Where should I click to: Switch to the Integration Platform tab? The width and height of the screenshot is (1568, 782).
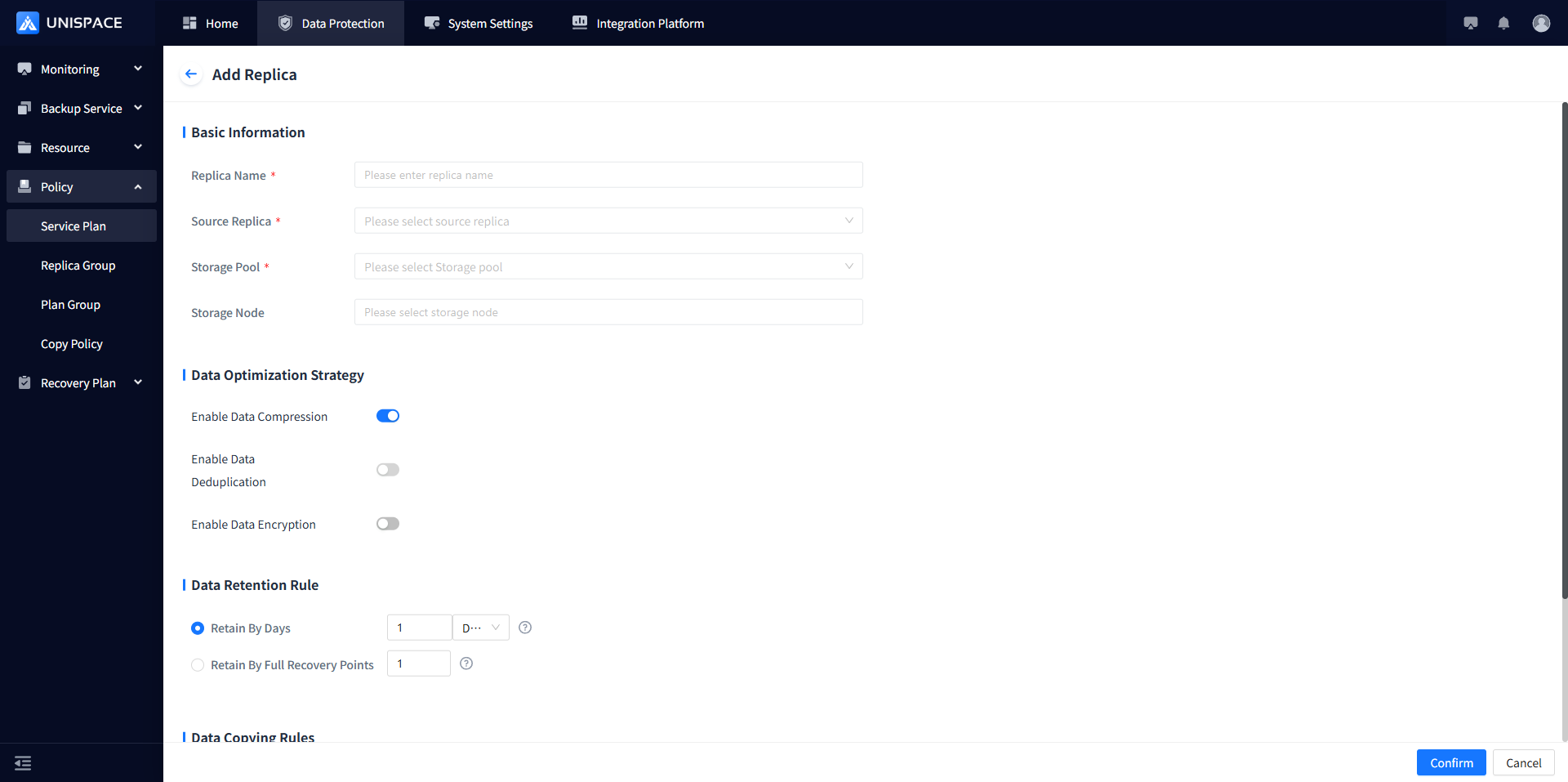(x=638, y=23)
